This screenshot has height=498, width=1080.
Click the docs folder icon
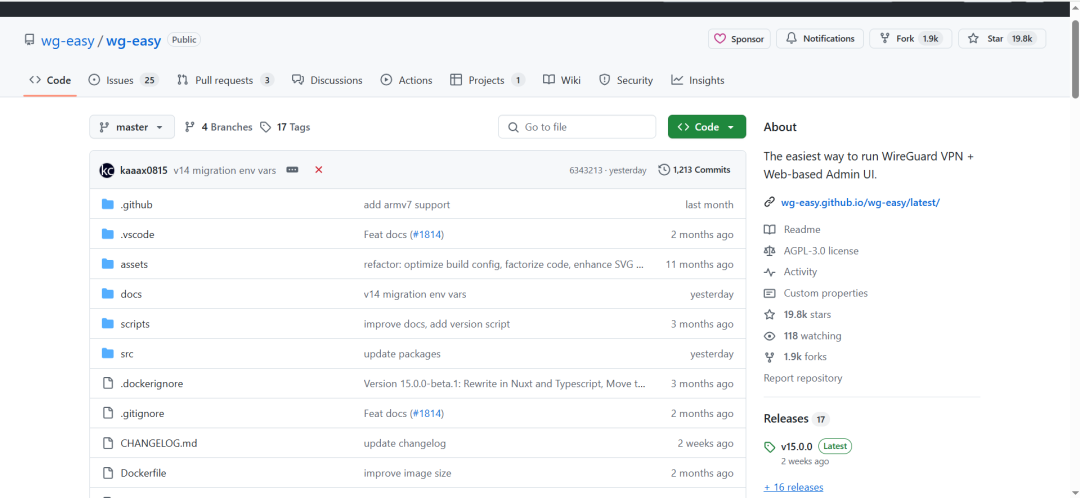(x=107, y=294)
